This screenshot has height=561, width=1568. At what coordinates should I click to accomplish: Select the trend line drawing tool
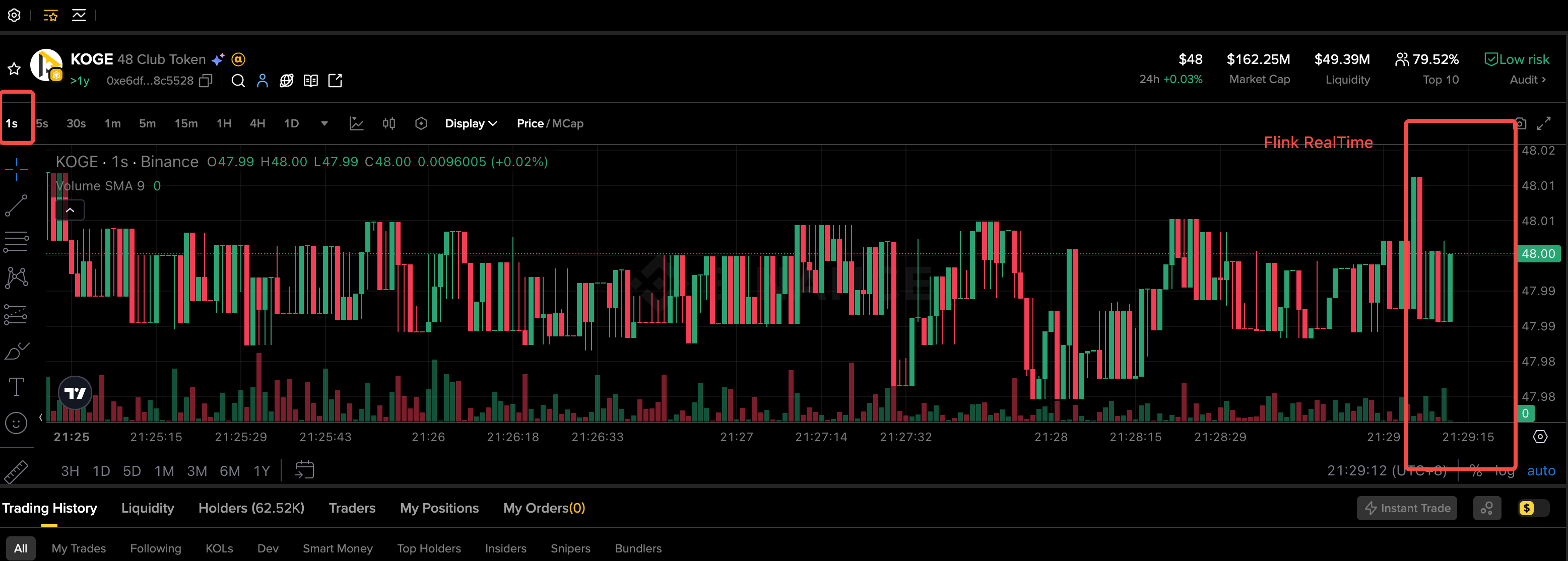pyautogui.click(x=17, y=205)
